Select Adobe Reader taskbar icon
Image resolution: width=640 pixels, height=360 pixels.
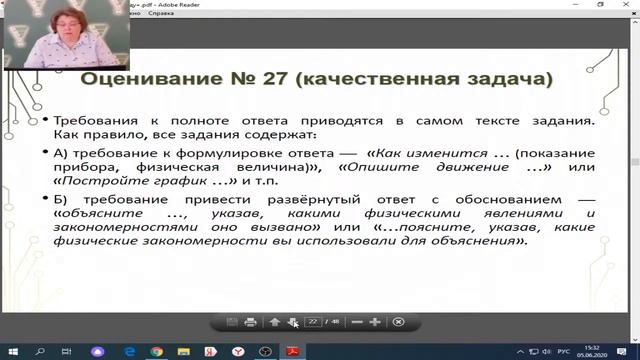click(292, 351)
